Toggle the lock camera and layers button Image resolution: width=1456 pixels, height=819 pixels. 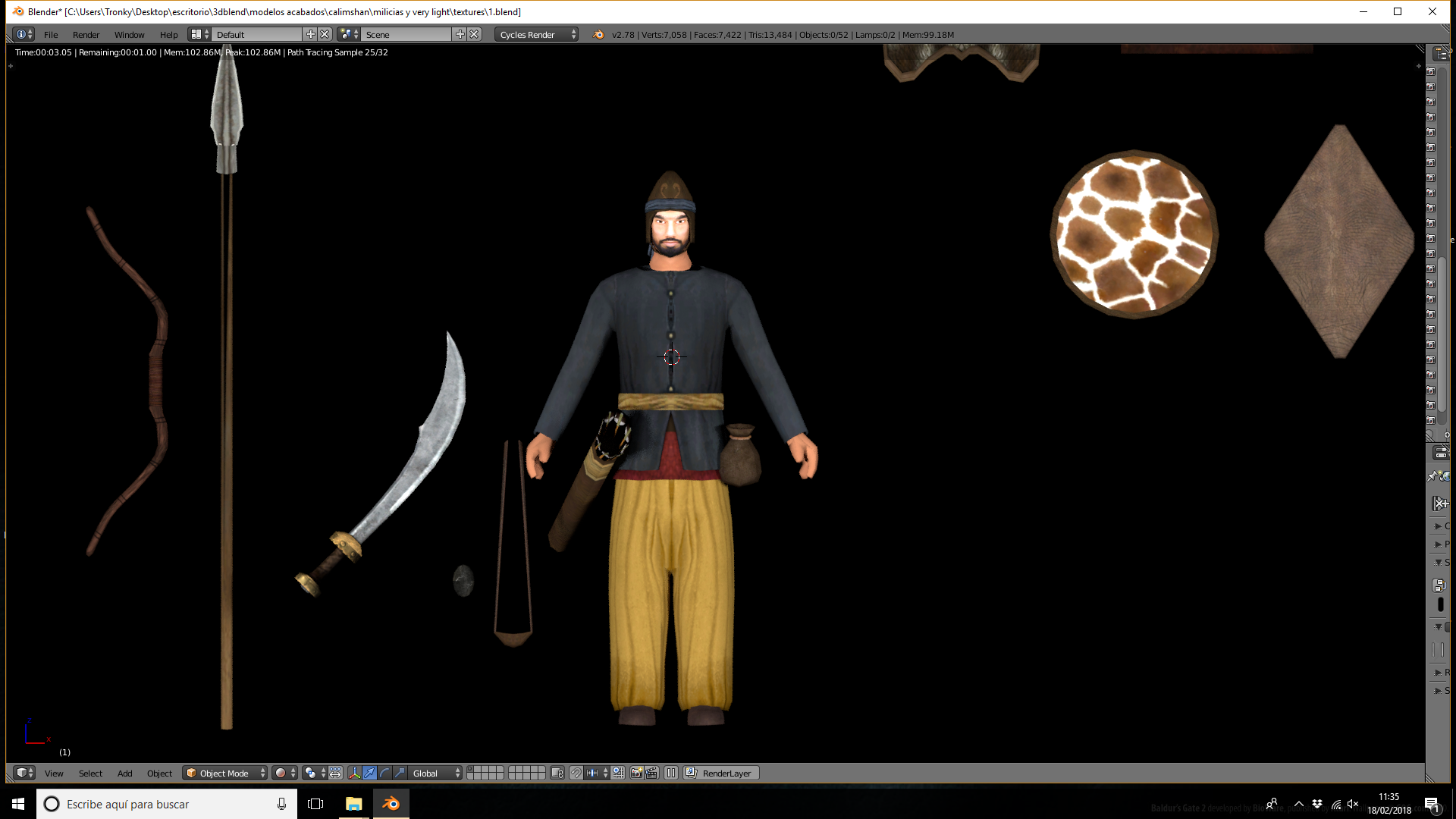[557, 773]
